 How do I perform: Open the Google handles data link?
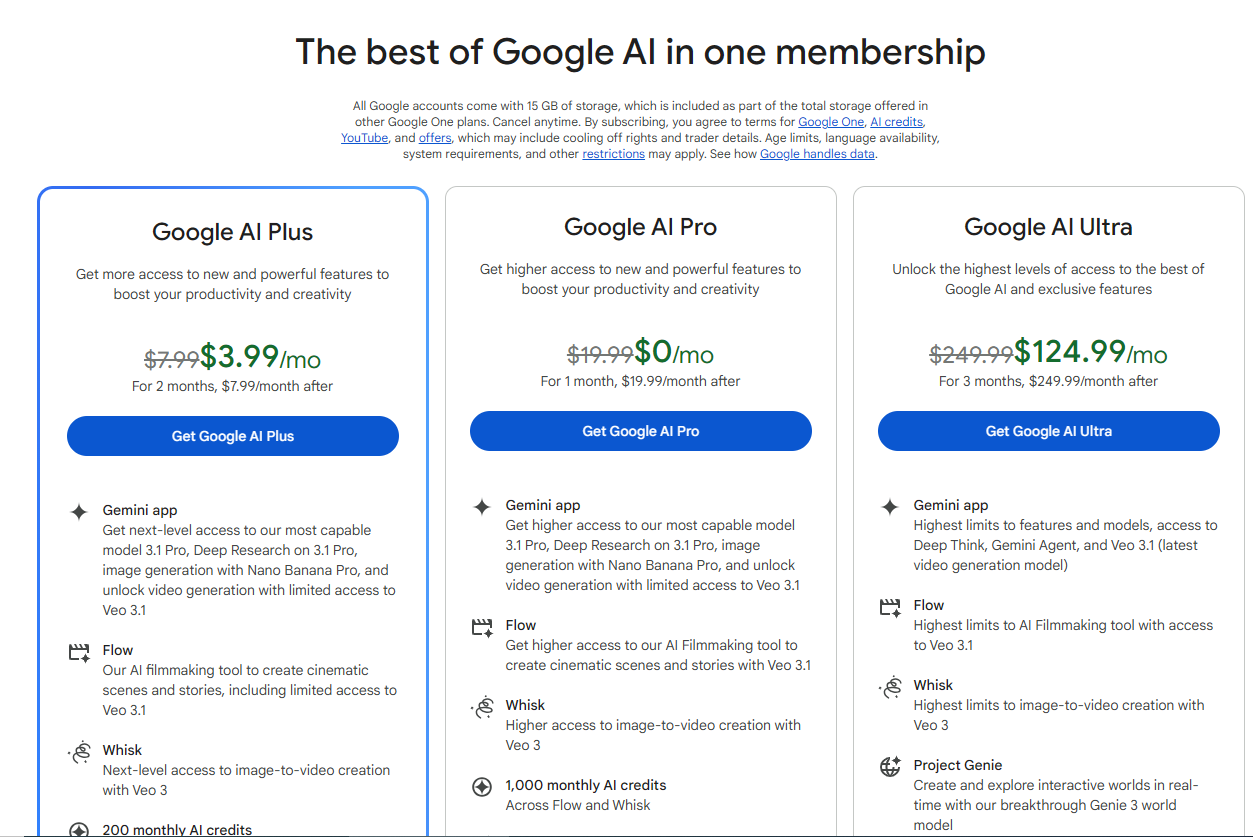[817, 153]
